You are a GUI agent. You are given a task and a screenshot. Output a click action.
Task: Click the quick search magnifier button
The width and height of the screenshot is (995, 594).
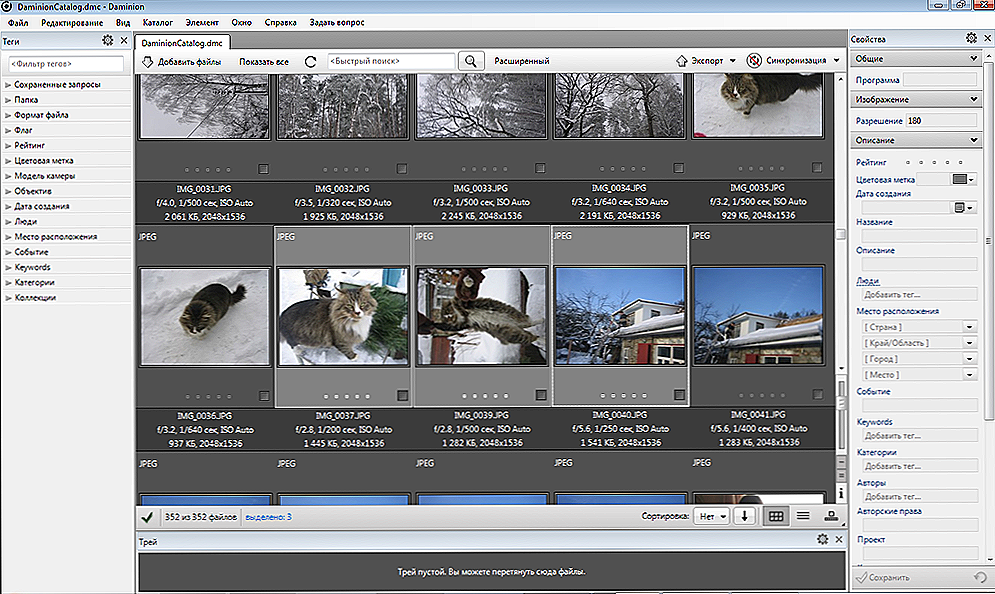coord(470,61)
